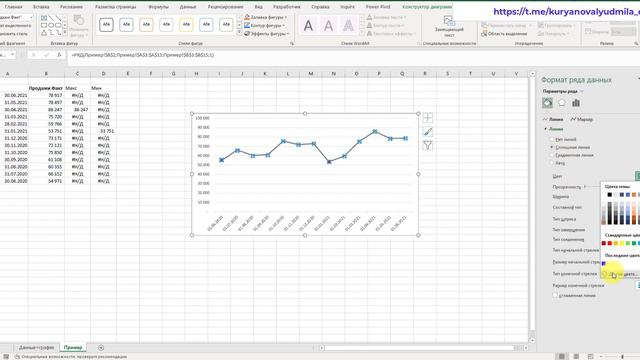Pick the red standard color swatch
The width and height of the screenshot is (640, 360).
tap(610, 243)
